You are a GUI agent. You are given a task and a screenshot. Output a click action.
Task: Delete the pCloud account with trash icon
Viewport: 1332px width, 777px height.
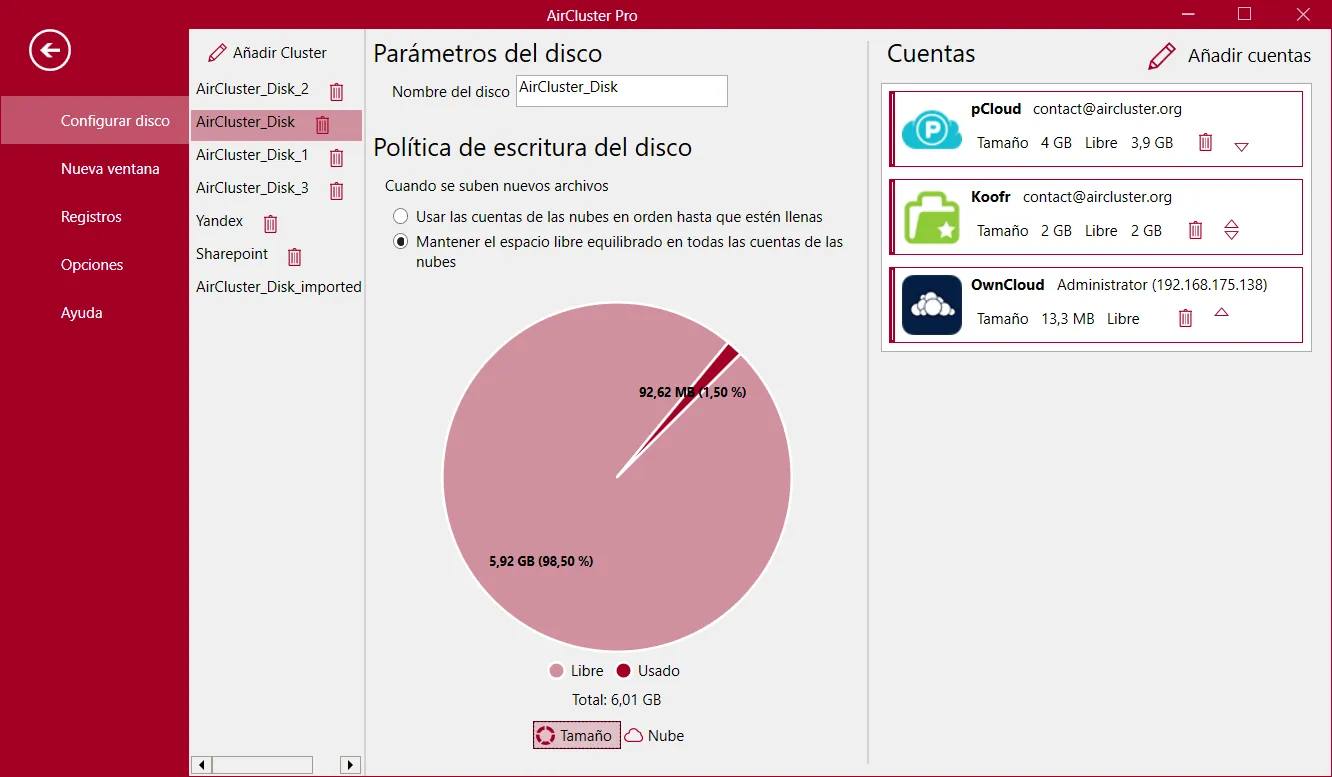pyautogui.click(x=1206, y=142)
